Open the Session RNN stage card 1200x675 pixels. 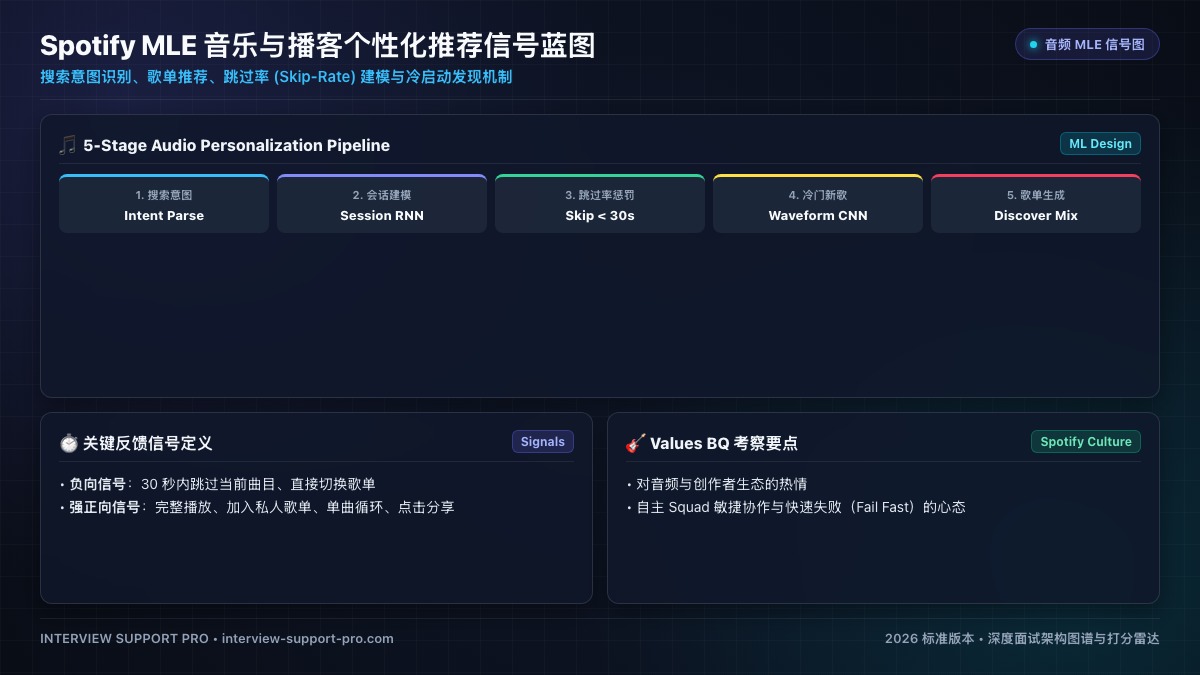[x=382, y=204]
